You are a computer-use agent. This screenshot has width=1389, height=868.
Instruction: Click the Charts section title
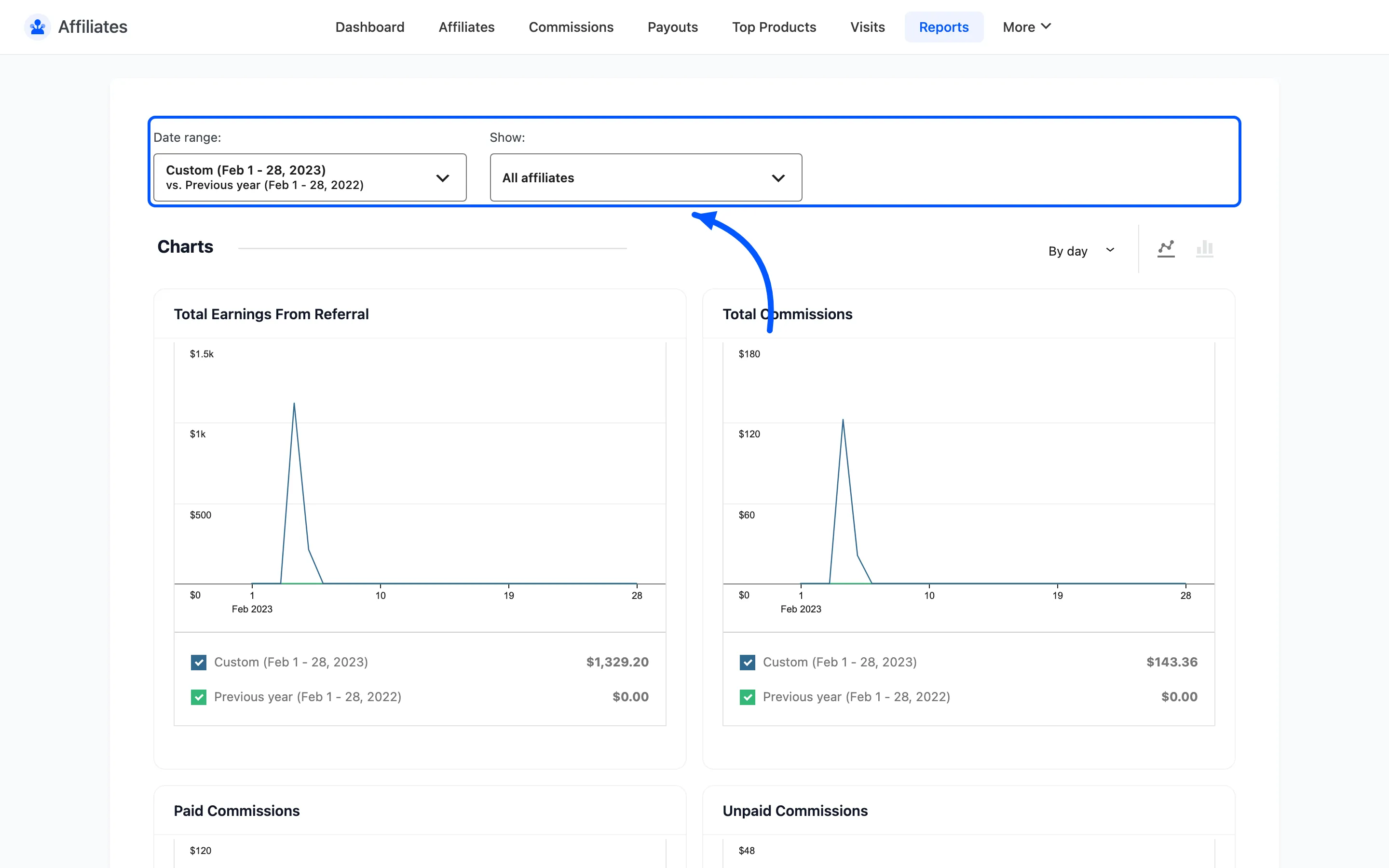[185, 246]
